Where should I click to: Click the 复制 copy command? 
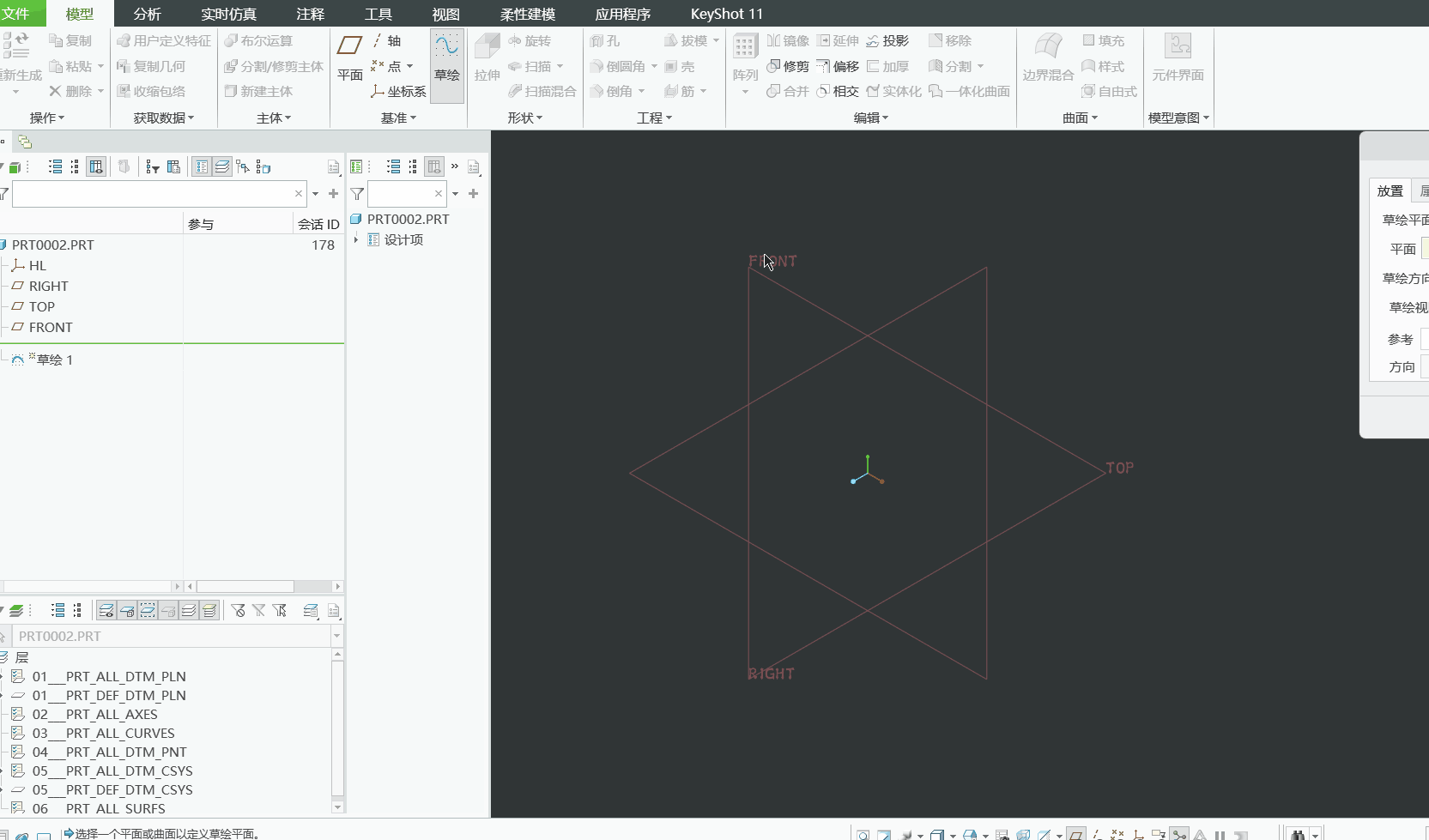click(x=70, y=40)
